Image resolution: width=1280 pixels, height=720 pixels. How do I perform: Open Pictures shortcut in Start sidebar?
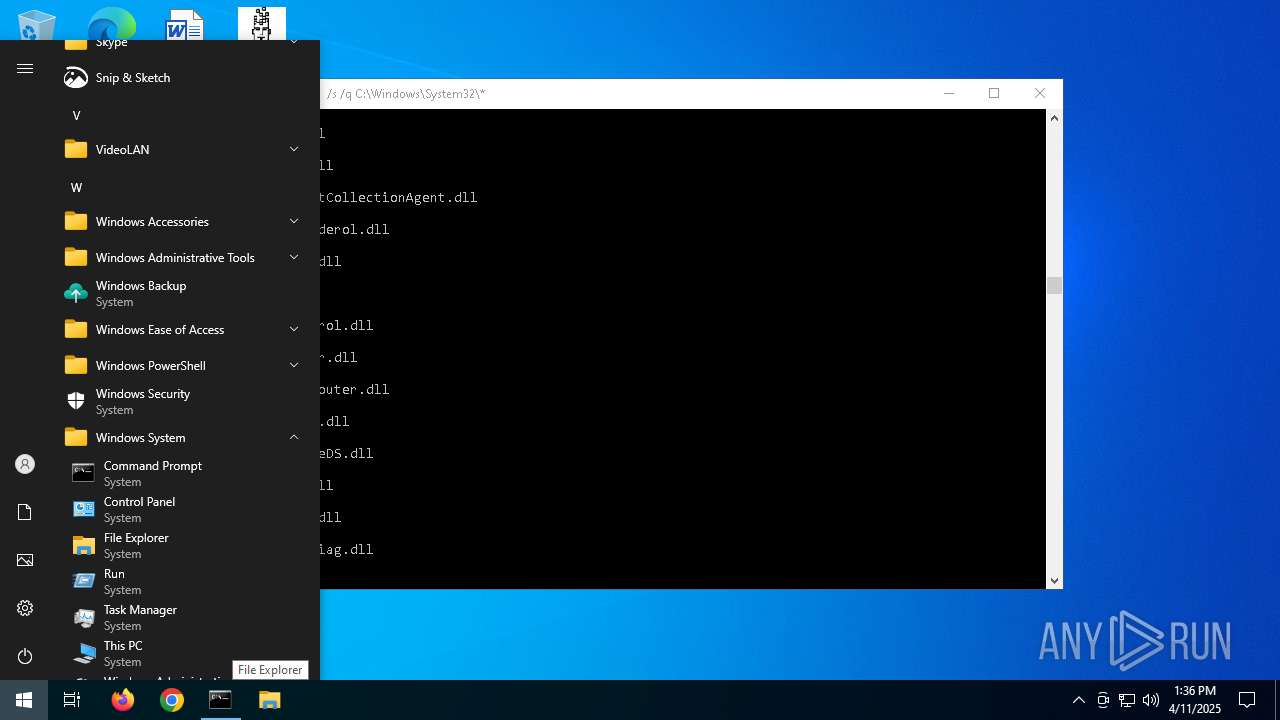pyautogui.click(x=25, y=560)
